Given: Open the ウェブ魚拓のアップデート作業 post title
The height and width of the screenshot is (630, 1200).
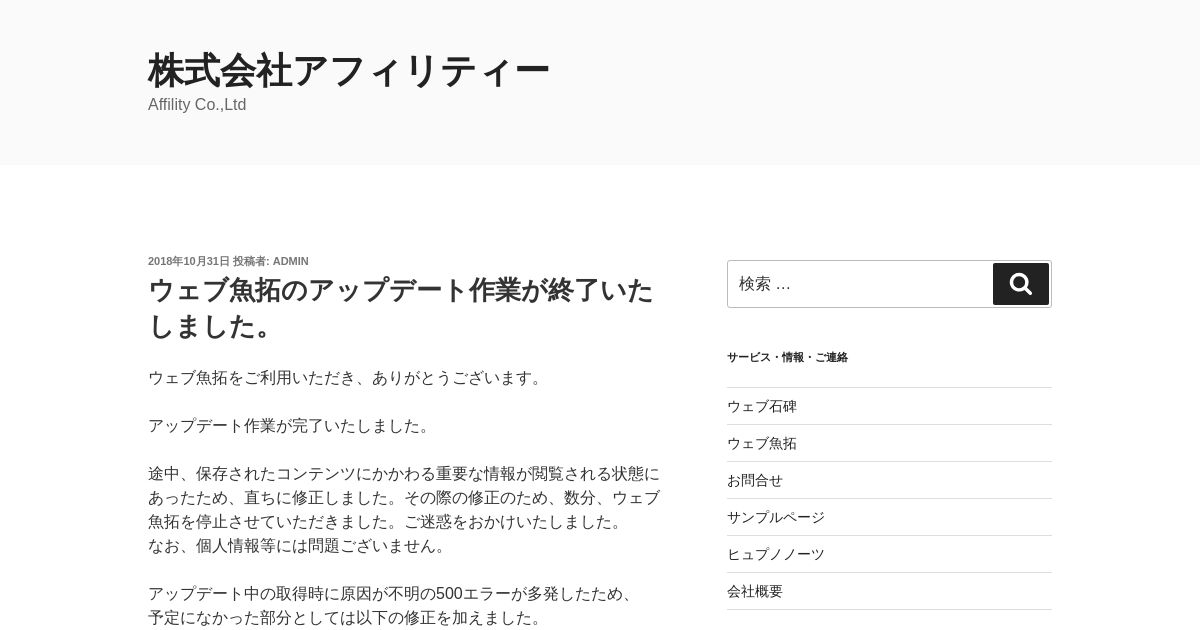Looking at the screenshot, I should pyautogui.click(x=401, y=308).
